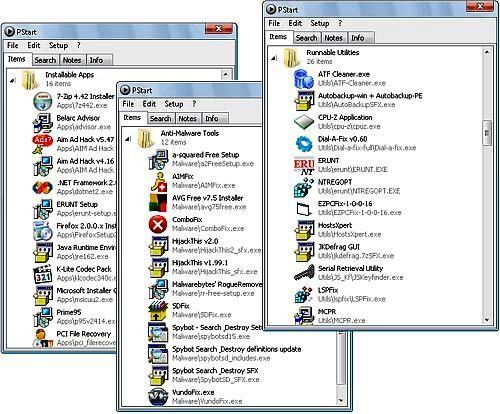Click scroll down arrow in Anti-Malware window
Screen dimensions: 500x414
pos(341,400)
